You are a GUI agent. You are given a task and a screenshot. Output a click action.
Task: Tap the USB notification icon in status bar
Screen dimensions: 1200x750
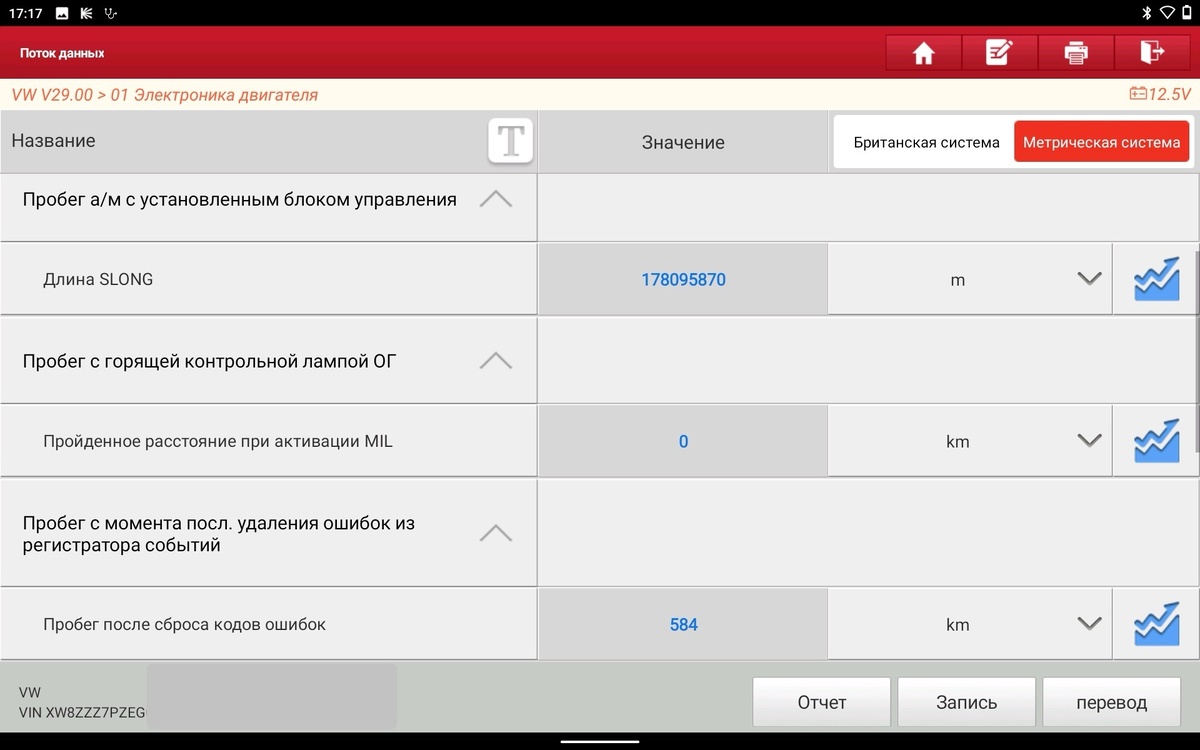[x=112, y=13]
